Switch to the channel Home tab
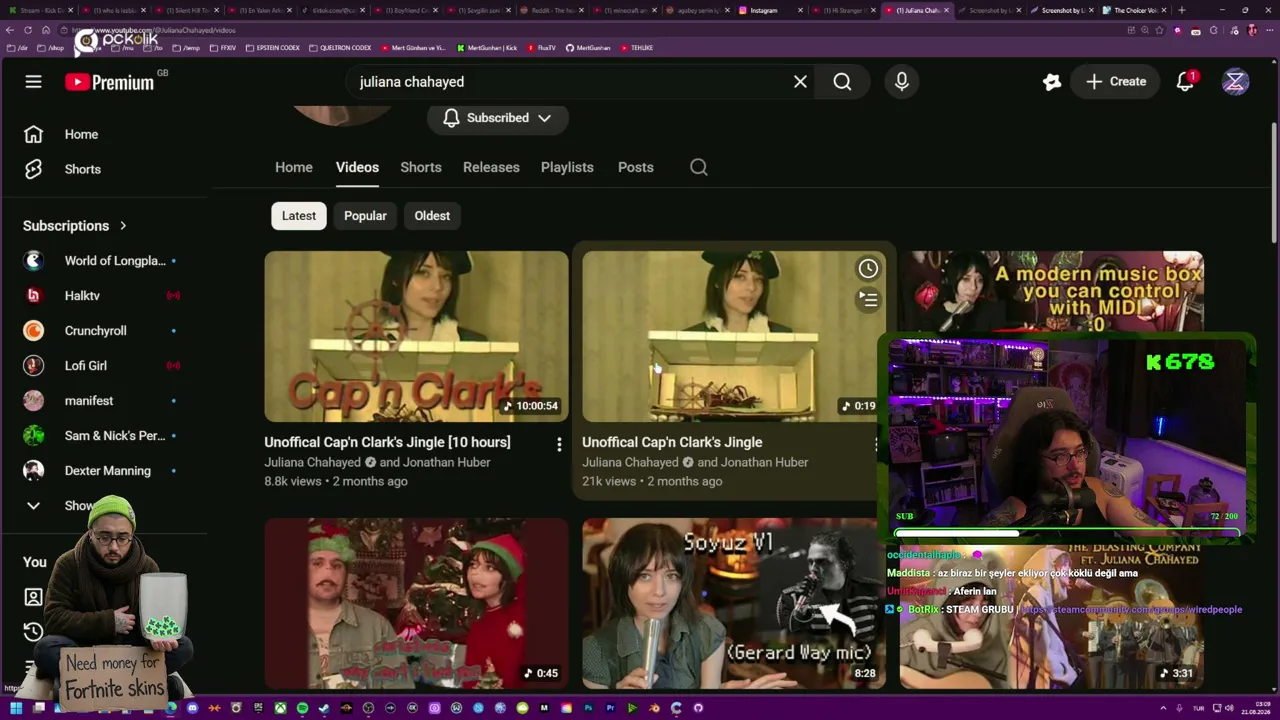This screenshot has width=1280, height=720. coord(294,167)
